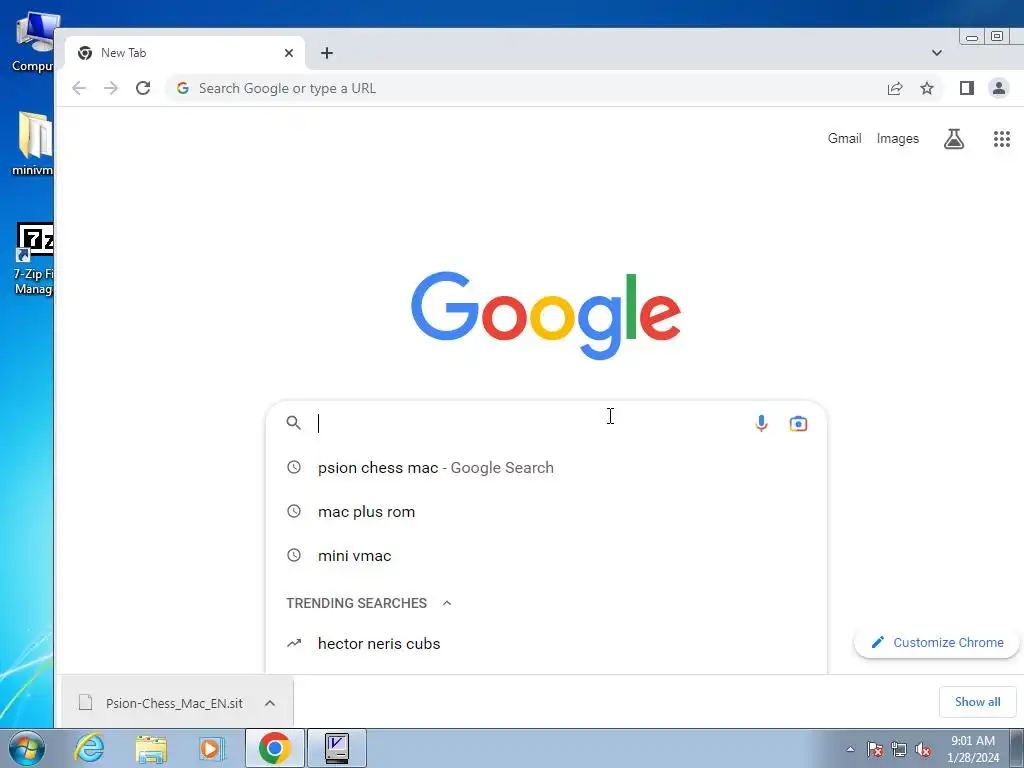Search by image with camera icon

[798, 423]
